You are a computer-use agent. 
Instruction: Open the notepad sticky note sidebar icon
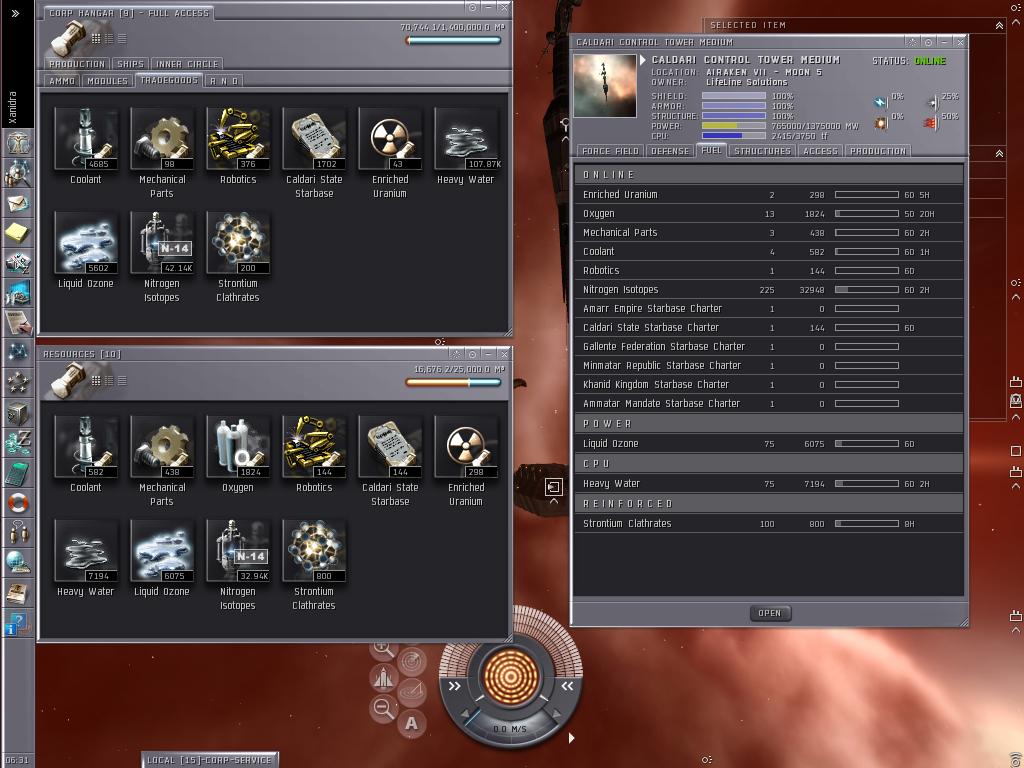tap(18, 232)
